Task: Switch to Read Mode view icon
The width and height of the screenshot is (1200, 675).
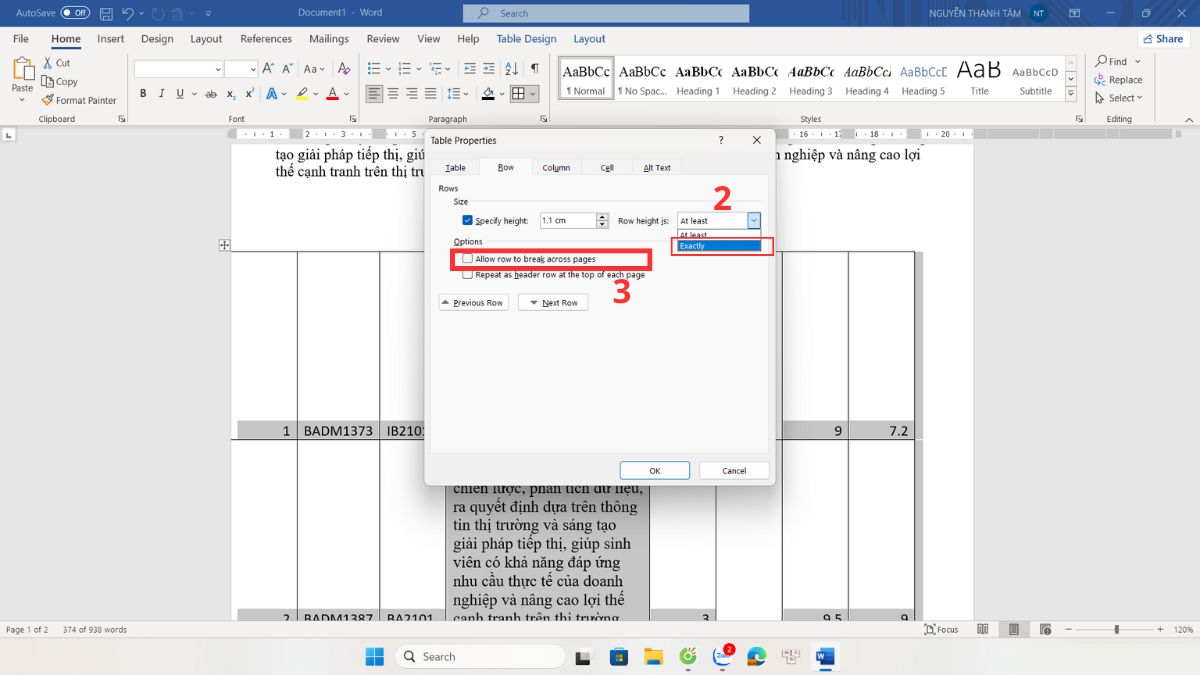Action: (x=983, y=629)
